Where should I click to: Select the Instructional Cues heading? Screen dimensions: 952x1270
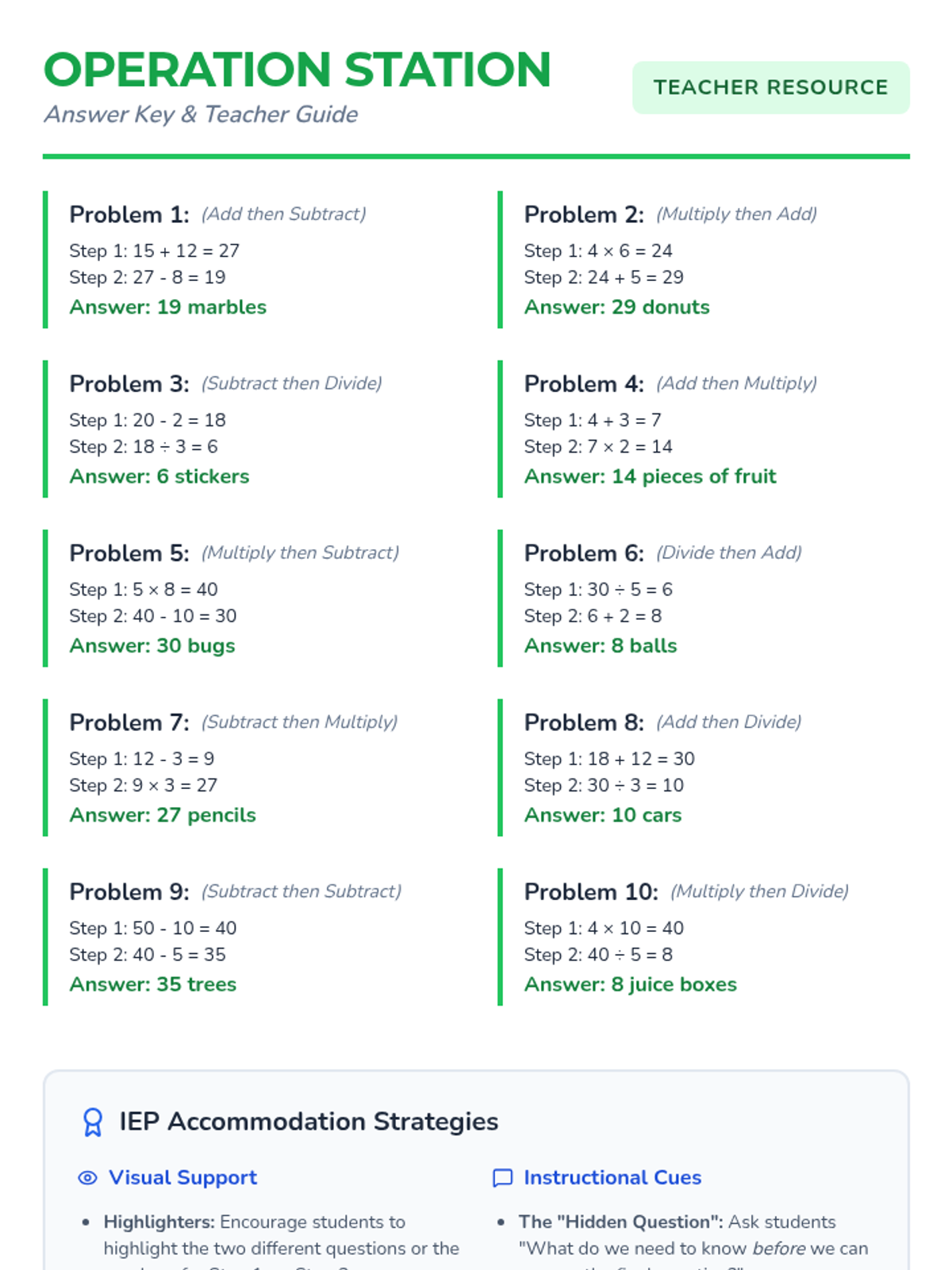(x=612, y=1178)
